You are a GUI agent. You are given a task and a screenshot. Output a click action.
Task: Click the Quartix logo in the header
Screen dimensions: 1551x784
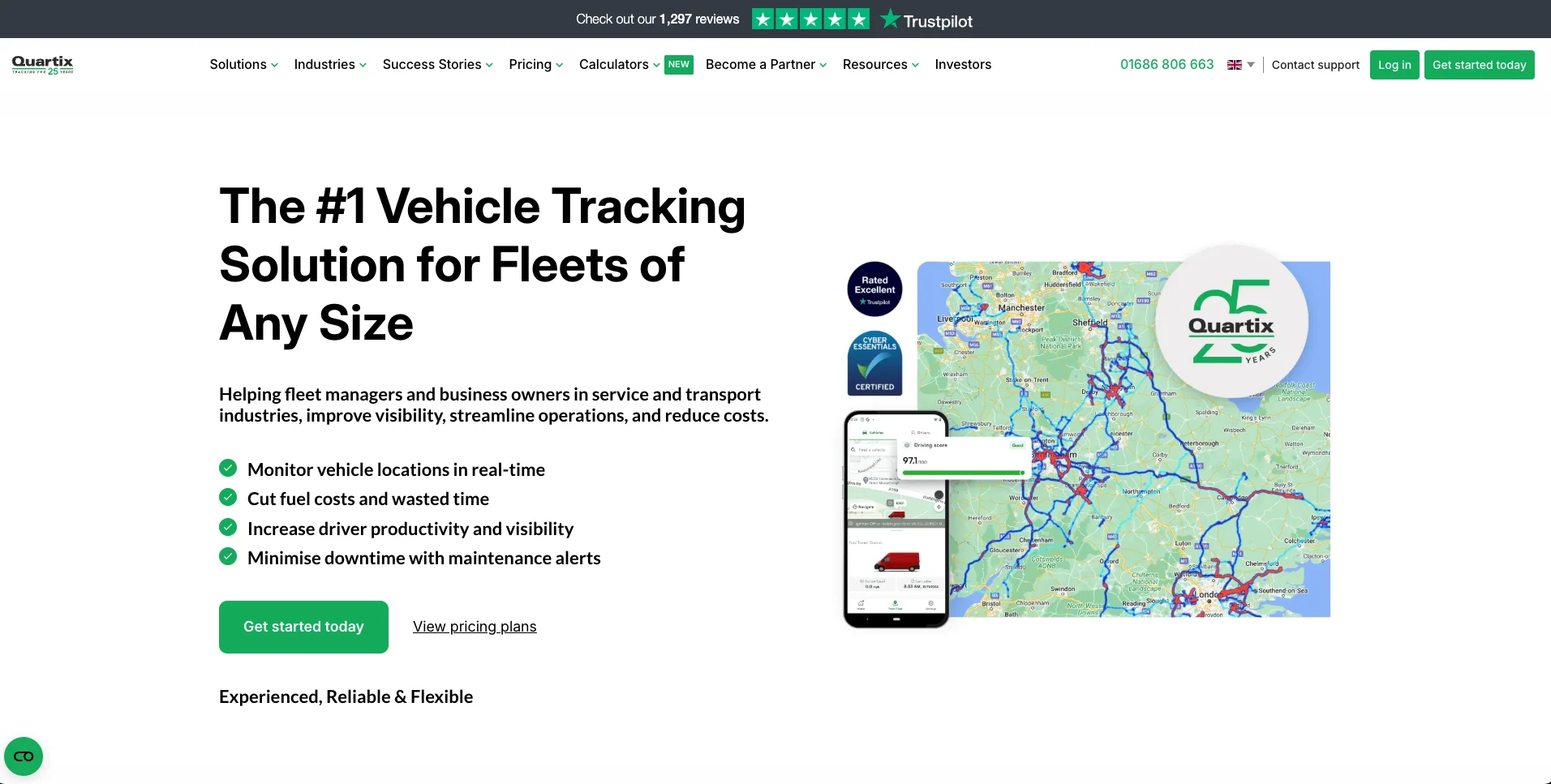click(x=43, y=65)
